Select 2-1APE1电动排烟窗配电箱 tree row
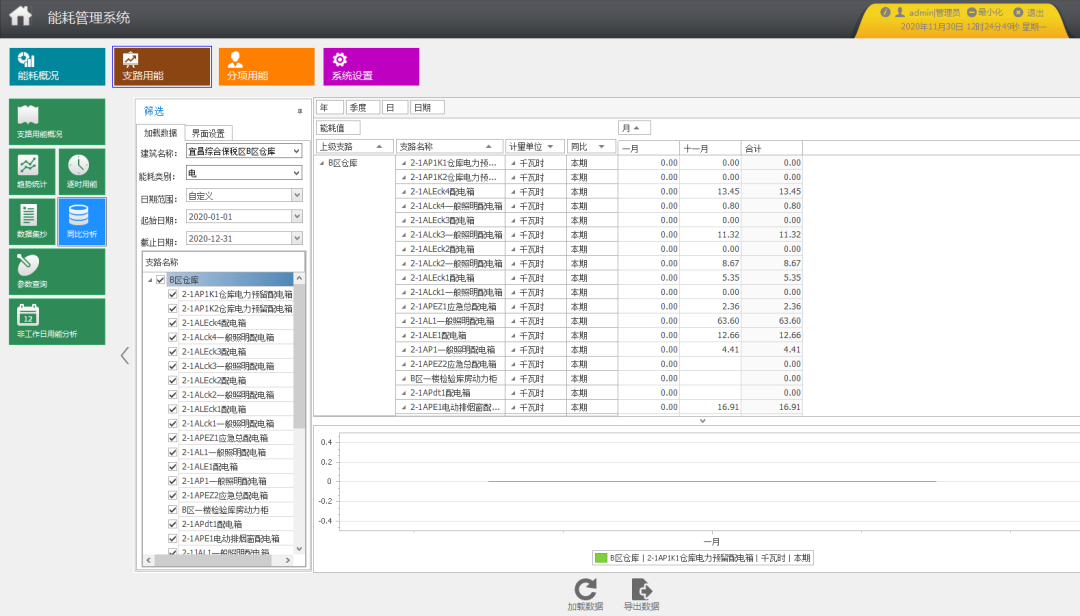1080x616 pixels. [230, 539]
